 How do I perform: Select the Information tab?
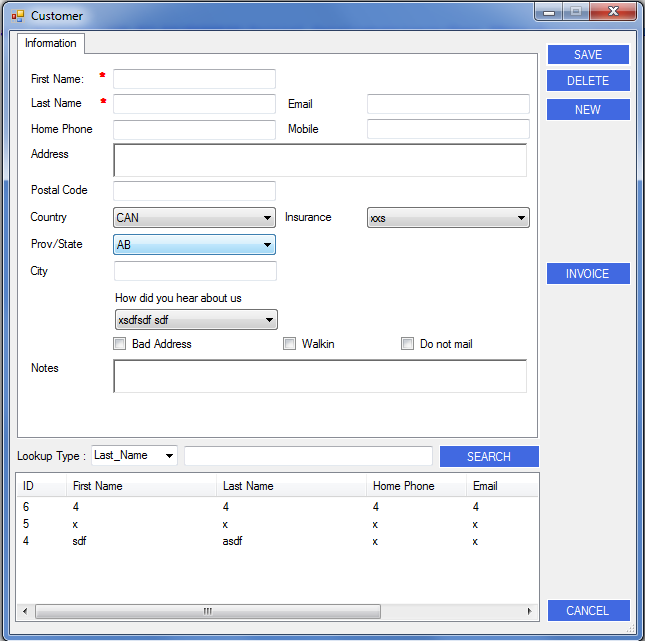pyautogui.click(x=51, y=43)
